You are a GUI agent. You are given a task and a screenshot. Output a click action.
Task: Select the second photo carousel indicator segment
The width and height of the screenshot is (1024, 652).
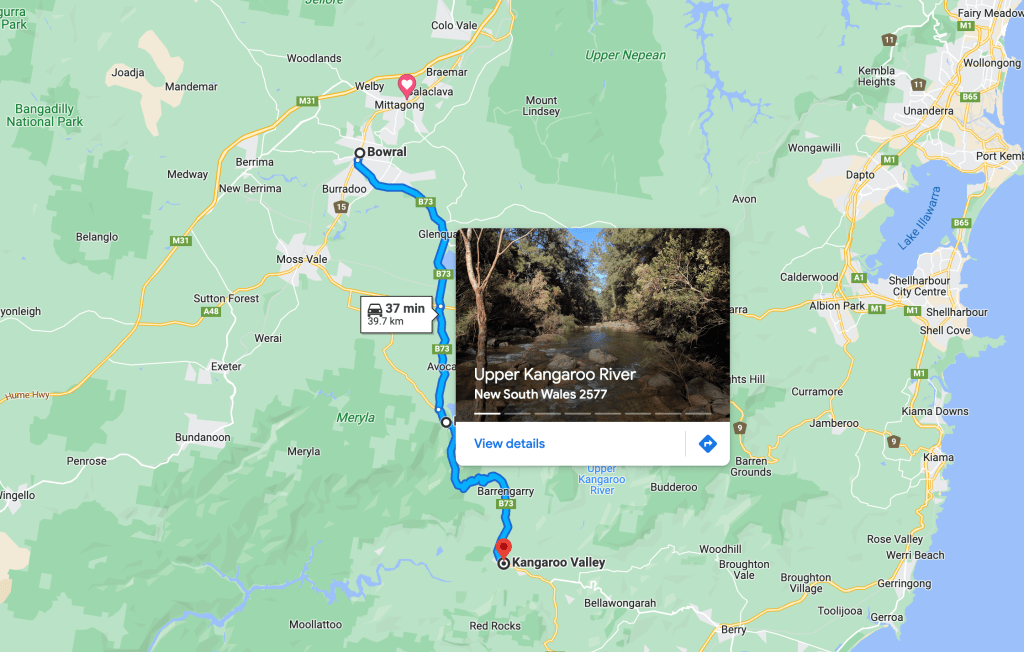[x=517, y=414]
